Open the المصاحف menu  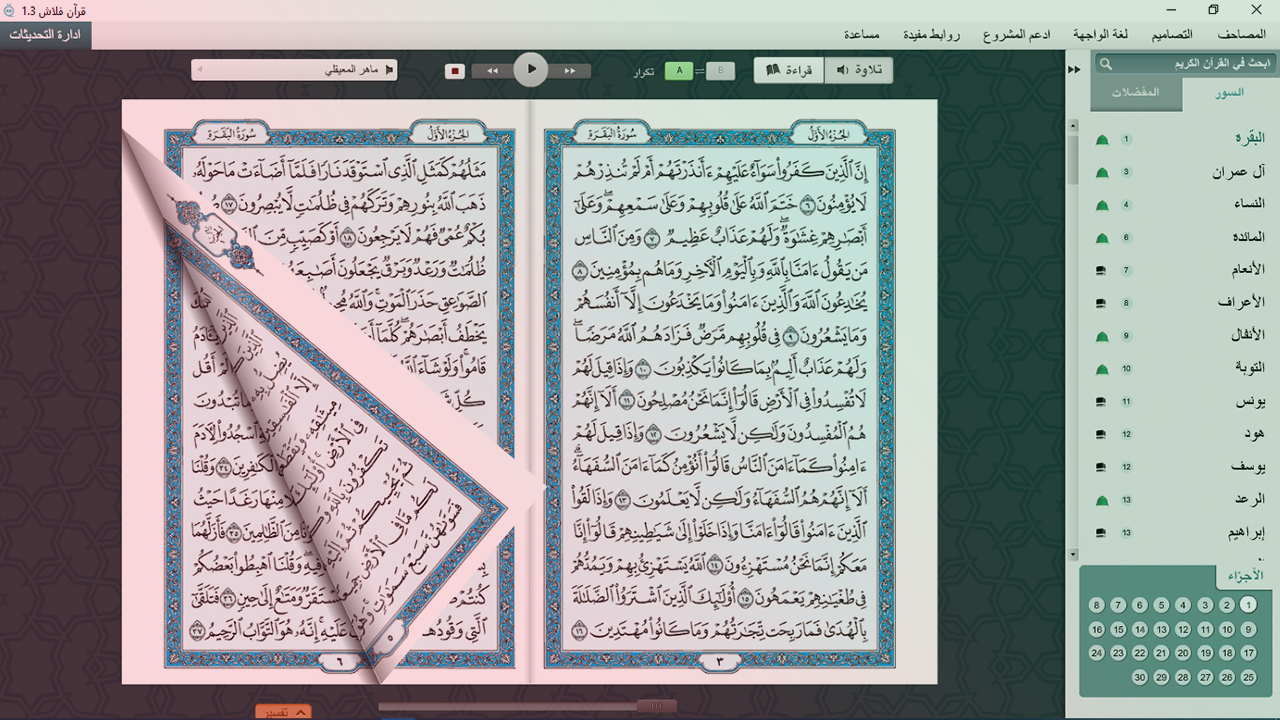coord(1242,34)
